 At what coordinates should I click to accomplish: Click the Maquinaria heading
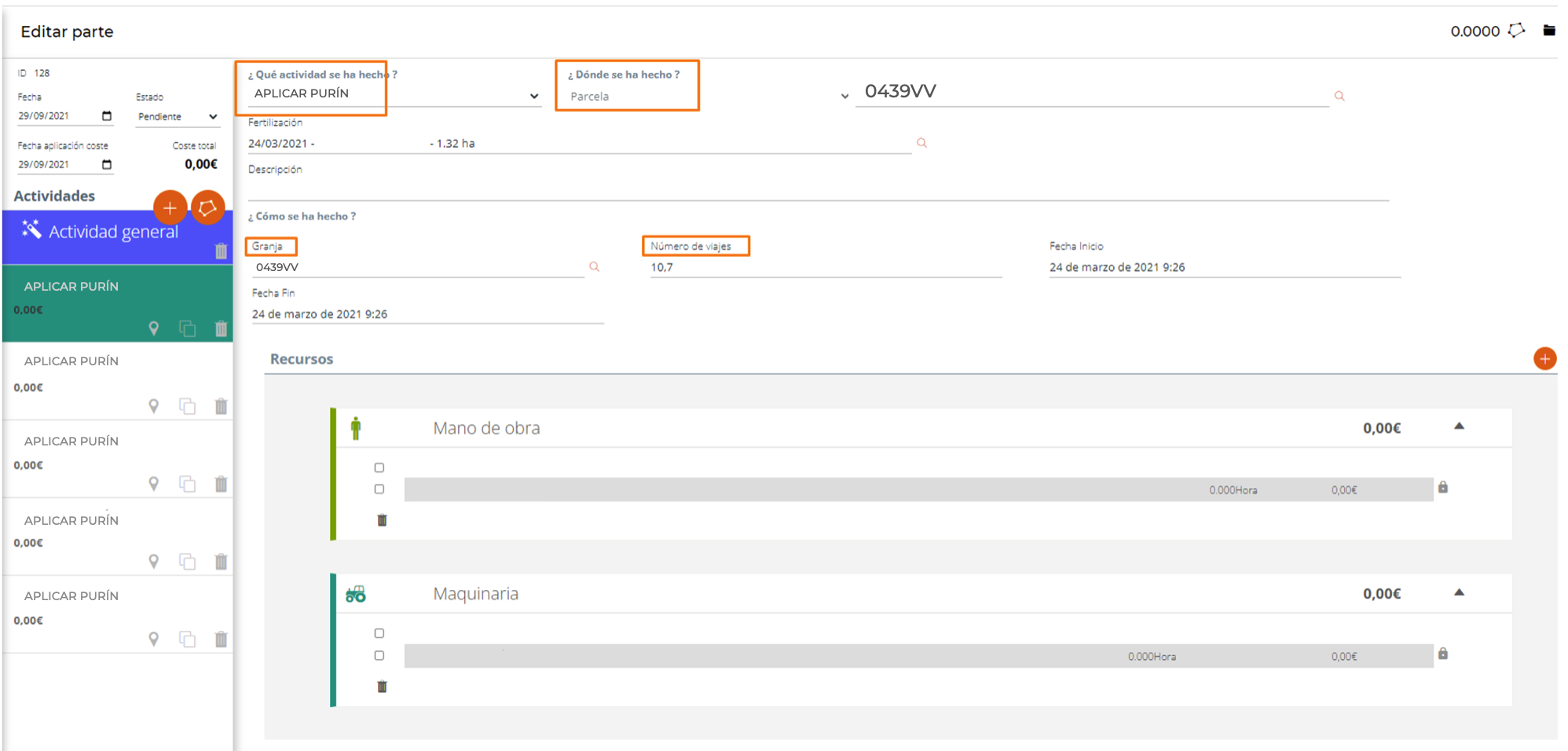[x=475, y=594]
